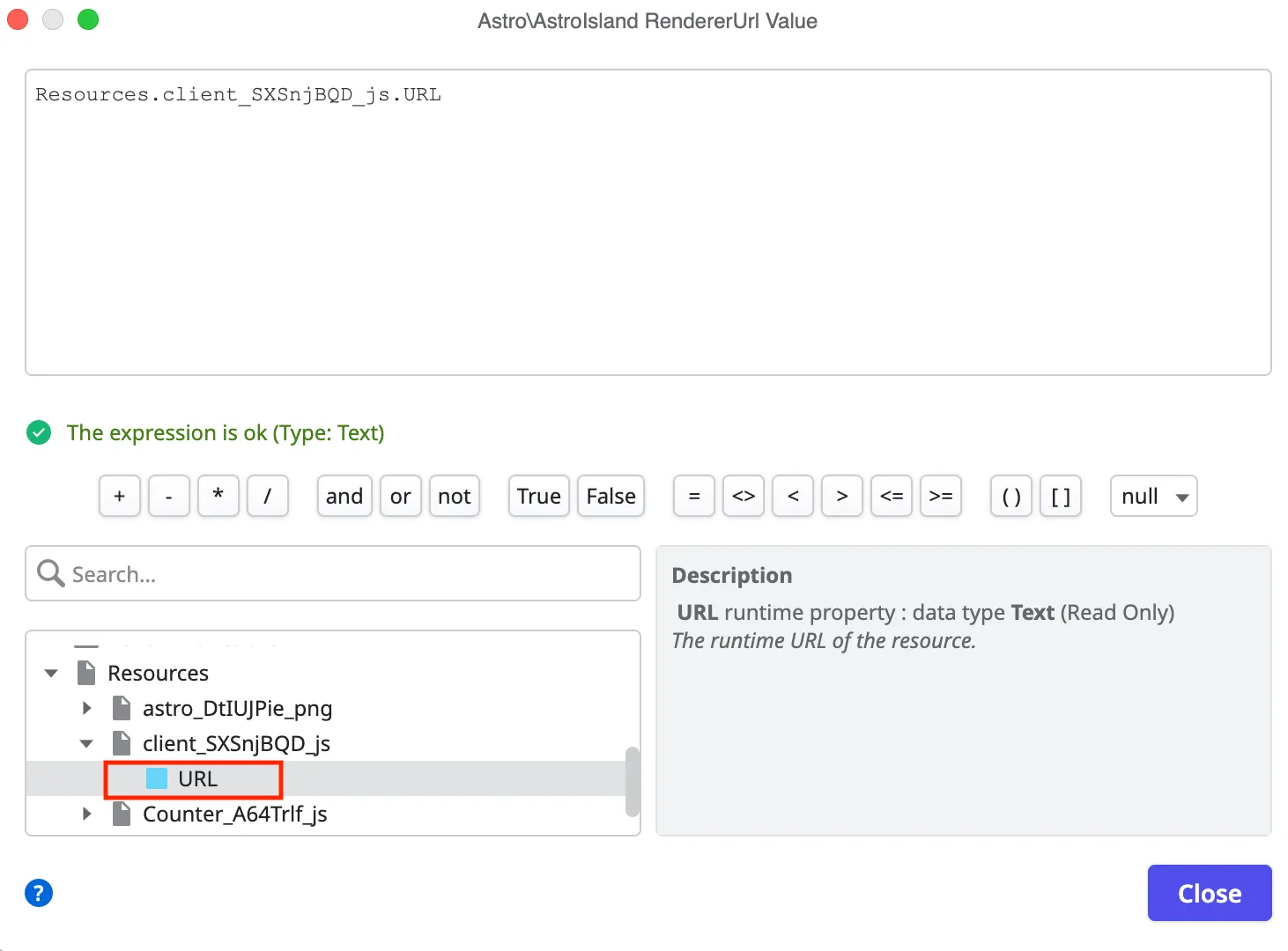Open the null value dropdown

pos(1153,496)
